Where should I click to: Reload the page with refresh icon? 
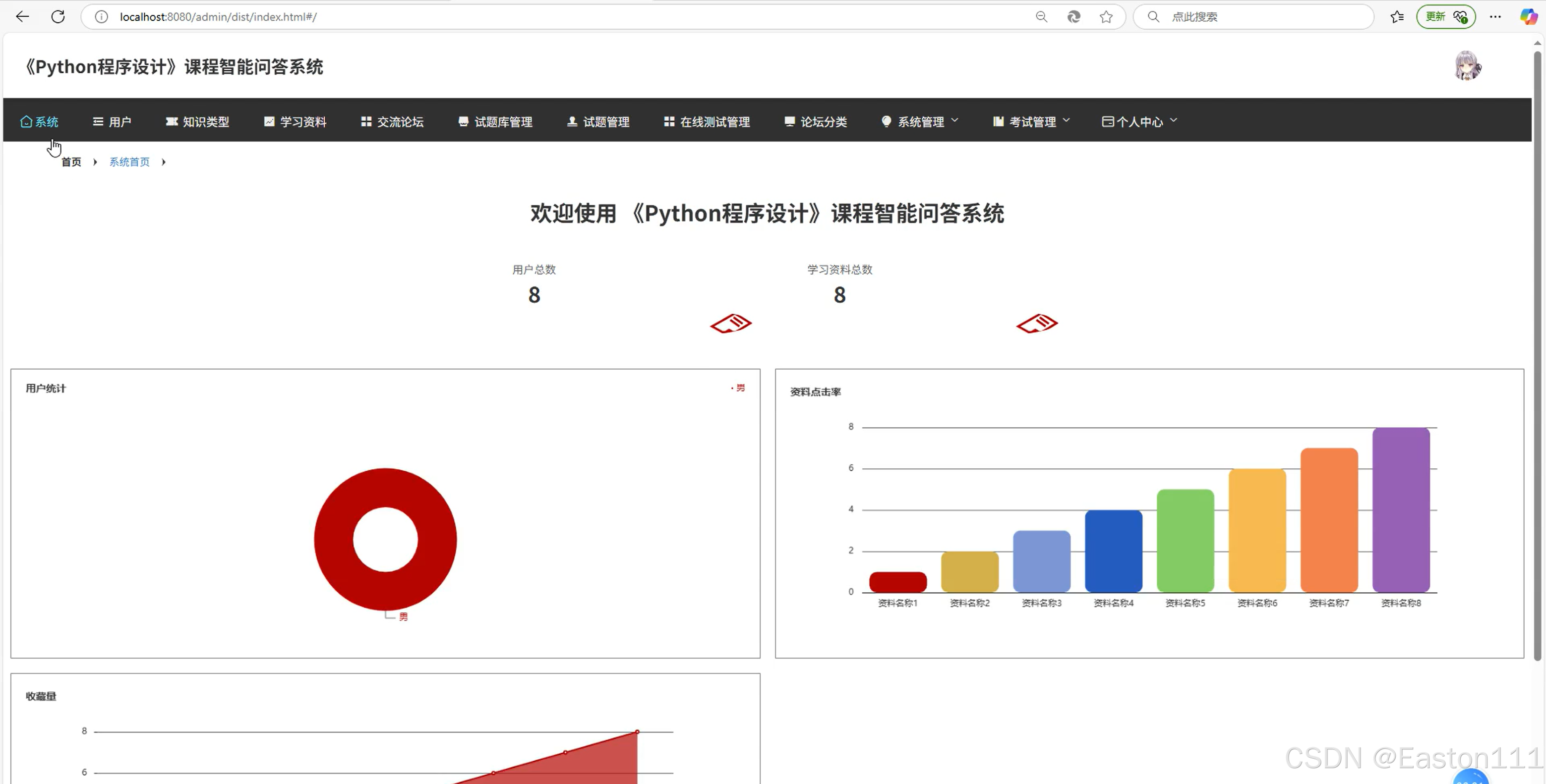pyautogui.click(x=58, y=17)
